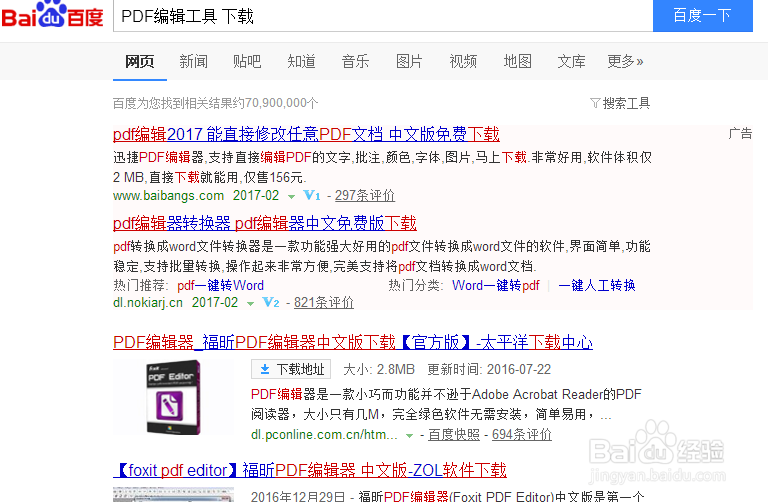Click the V2 credibility badge icon
Screen dimensions: 768x502
click(x=271, y=302)
